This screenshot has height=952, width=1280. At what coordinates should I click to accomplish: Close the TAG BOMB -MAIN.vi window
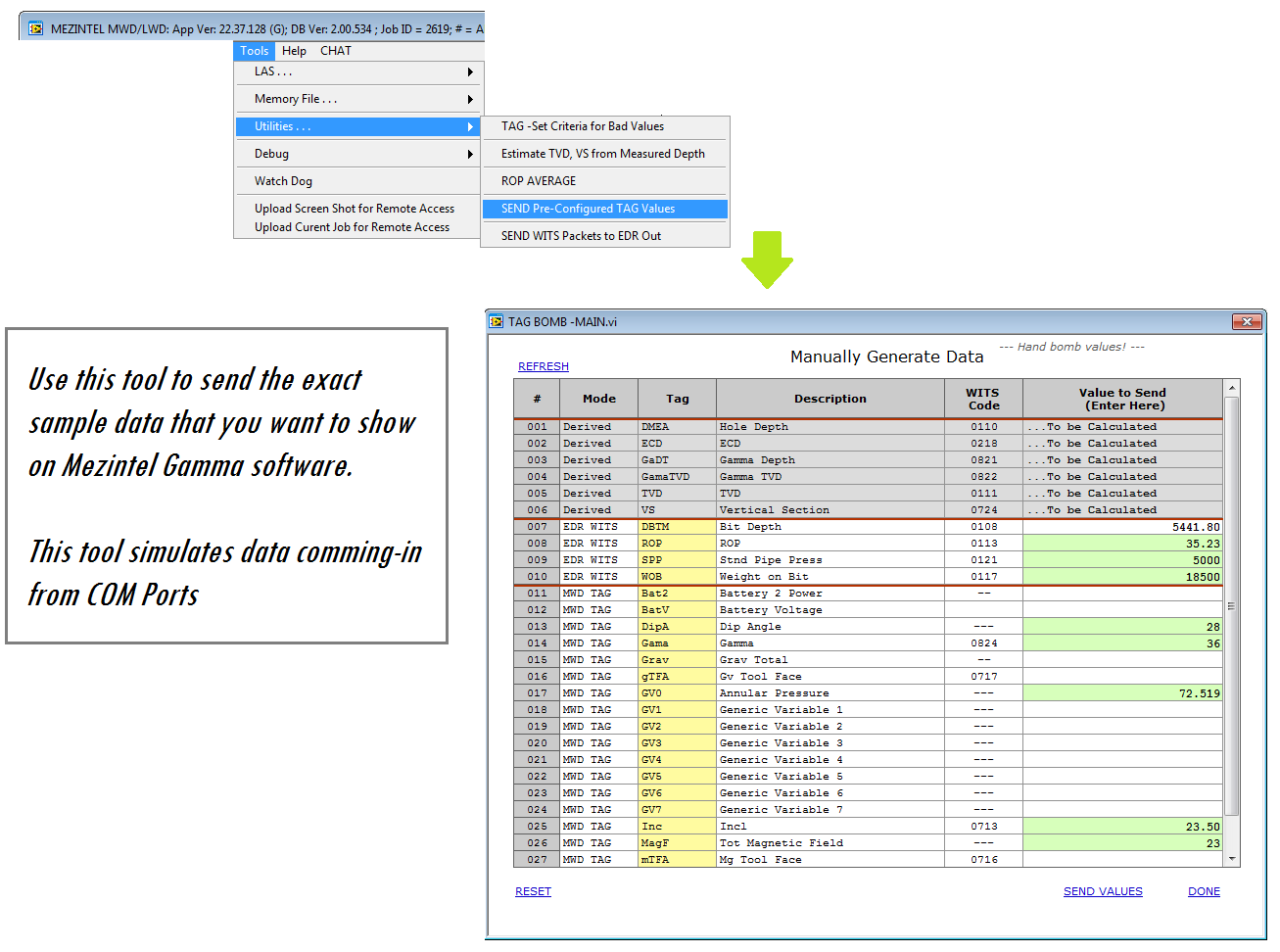point(1246,321)
